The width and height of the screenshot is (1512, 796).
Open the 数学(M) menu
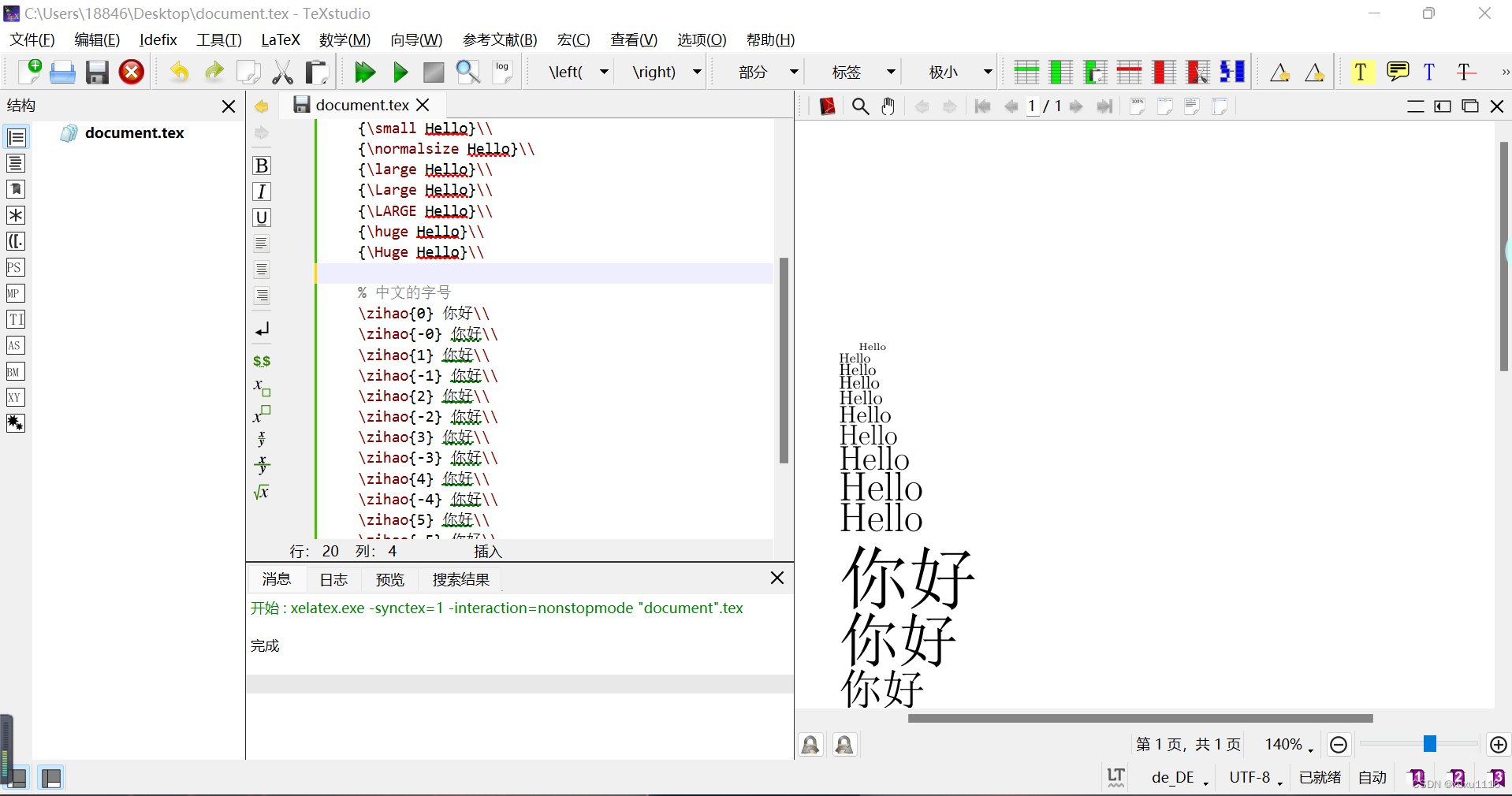point(344,39)
